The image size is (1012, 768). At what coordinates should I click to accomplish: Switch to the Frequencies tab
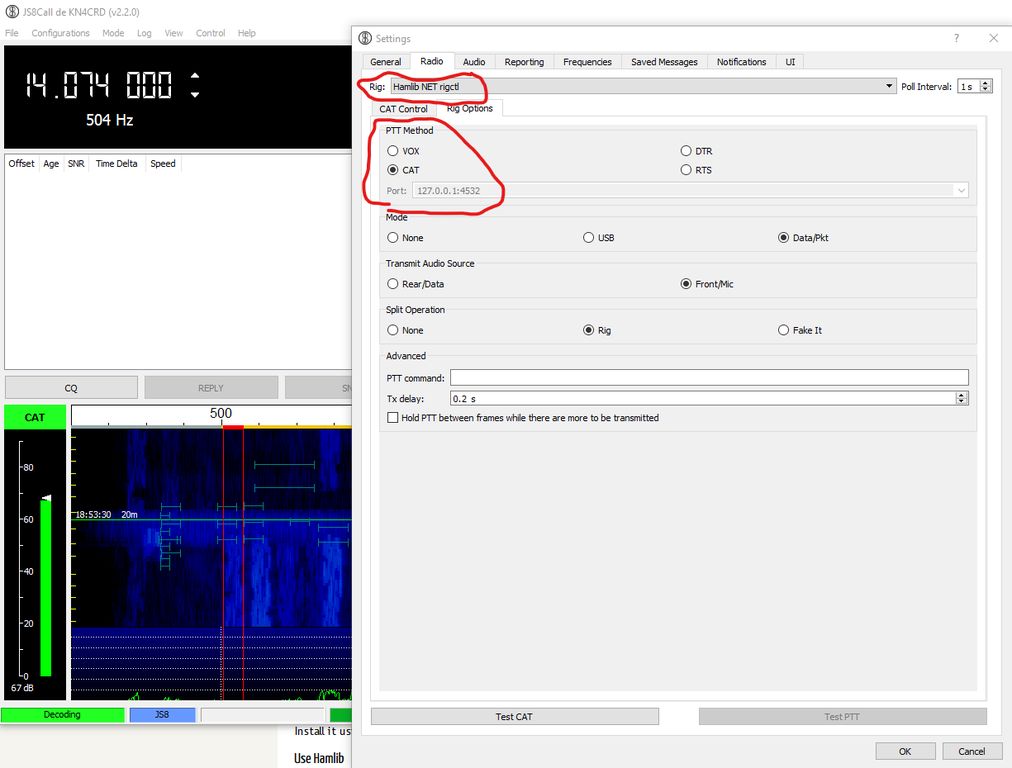pyautogui.click(x=587, y=62)
